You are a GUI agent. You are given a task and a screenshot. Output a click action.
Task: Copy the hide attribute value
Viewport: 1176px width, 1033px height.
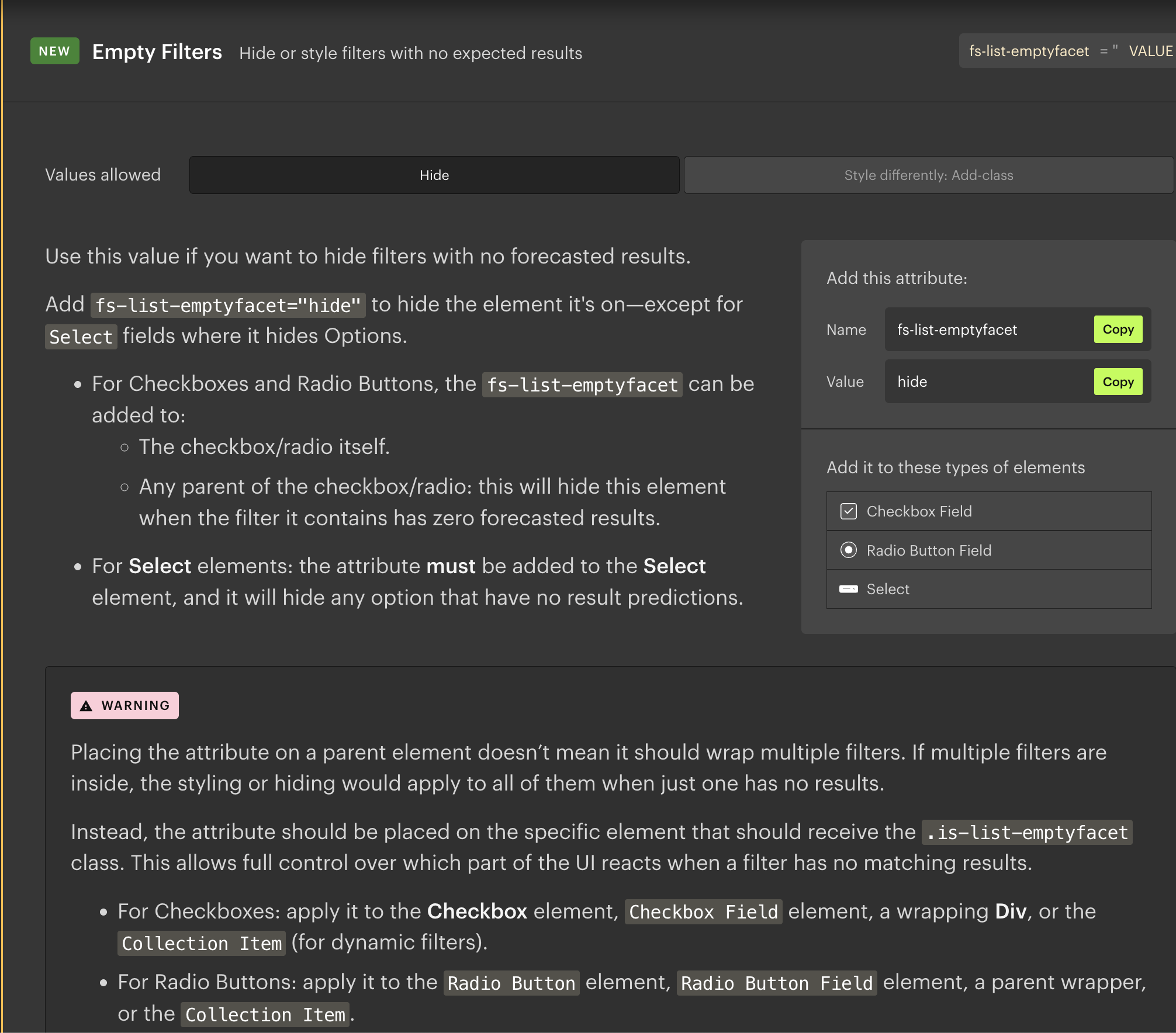1118,382
